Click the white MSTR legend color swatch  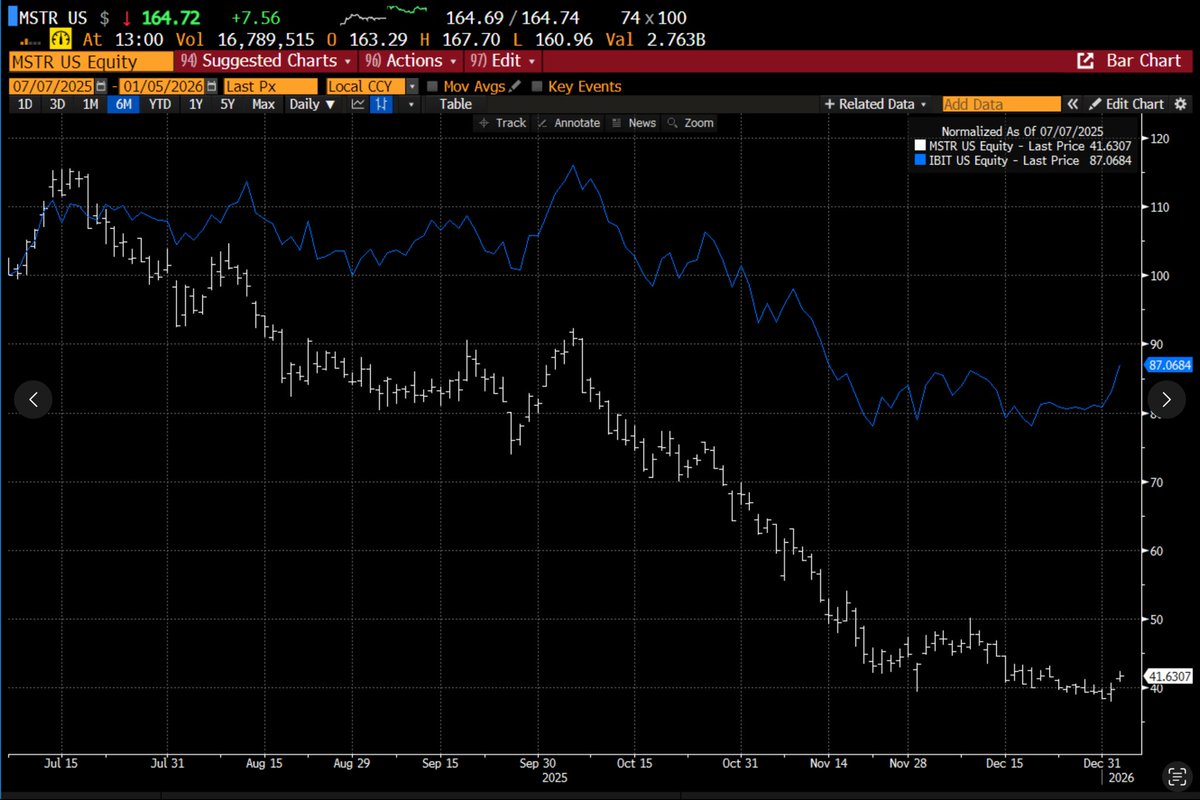coord(920,146)
